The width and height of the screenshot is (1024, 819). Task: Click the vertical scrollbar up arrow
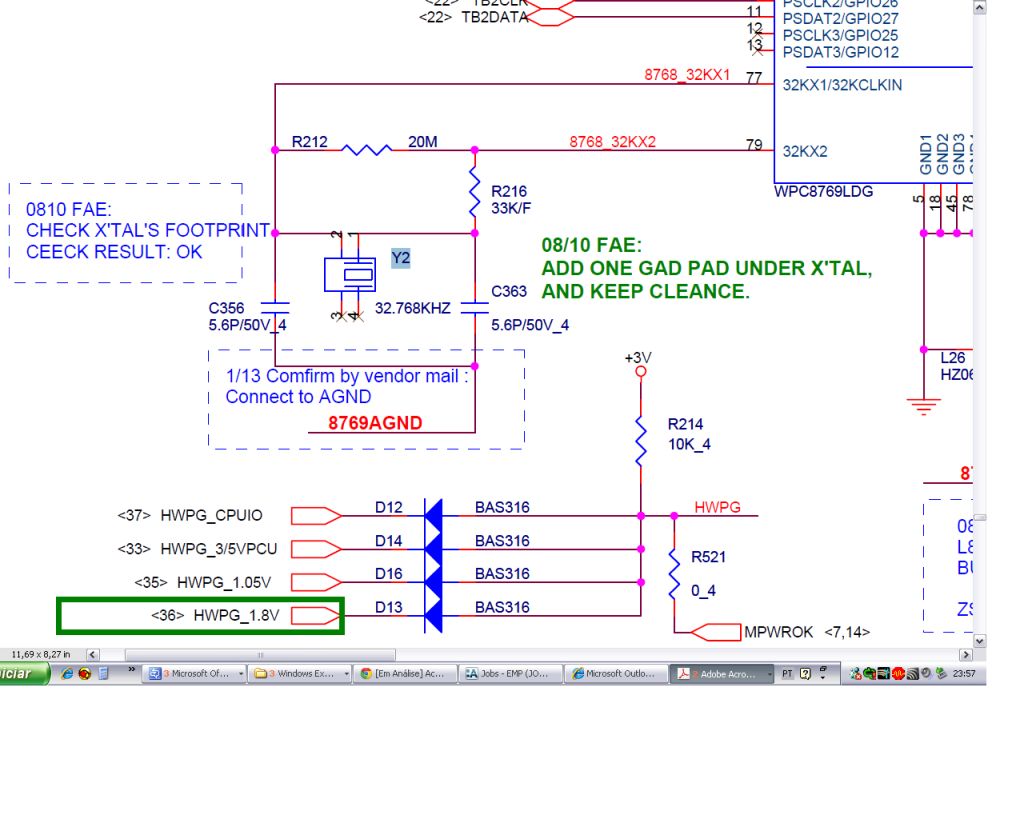click(979, 8)
